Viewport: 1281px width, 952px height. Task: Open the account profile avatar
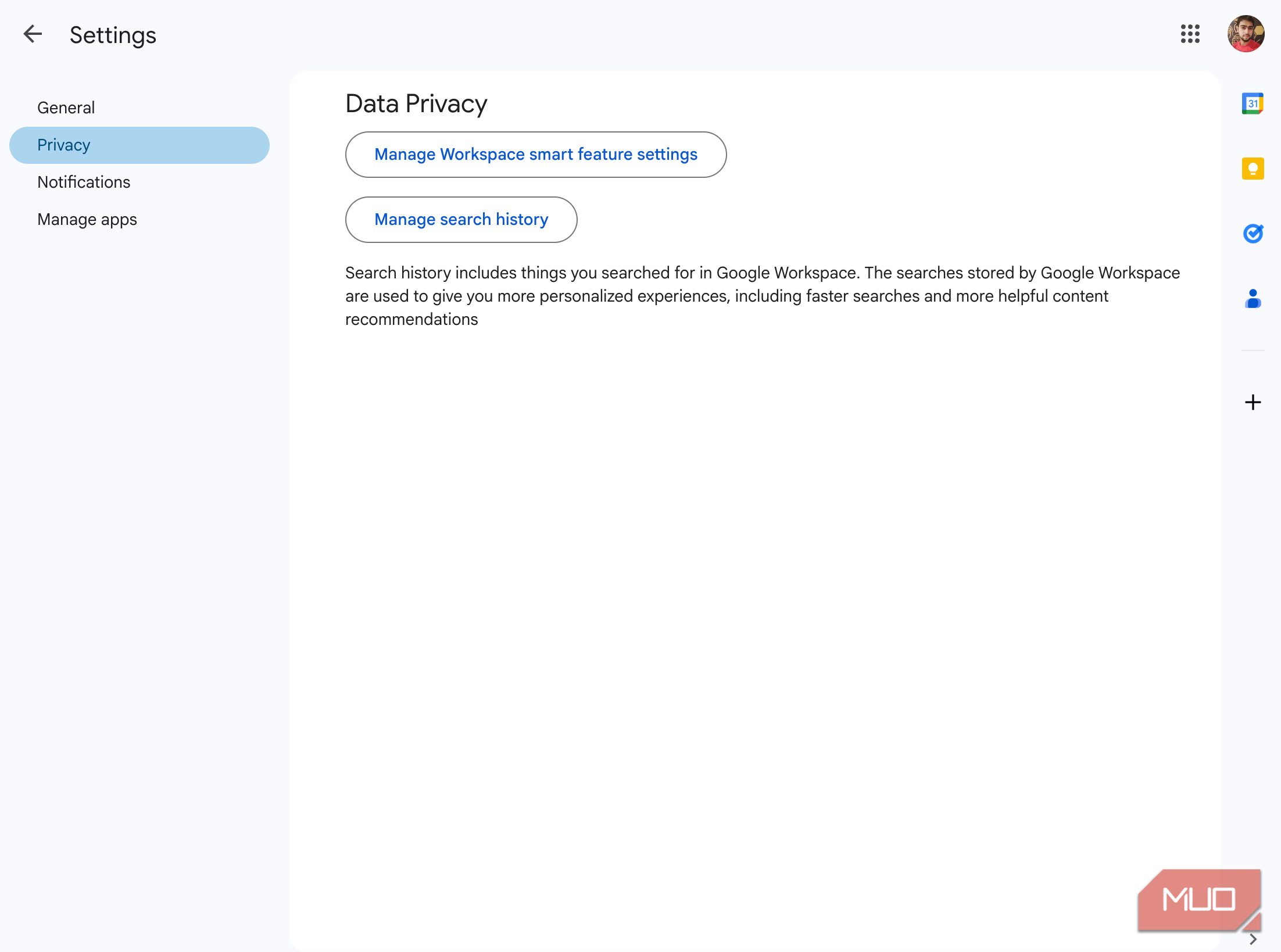(x=1246, y=34)
